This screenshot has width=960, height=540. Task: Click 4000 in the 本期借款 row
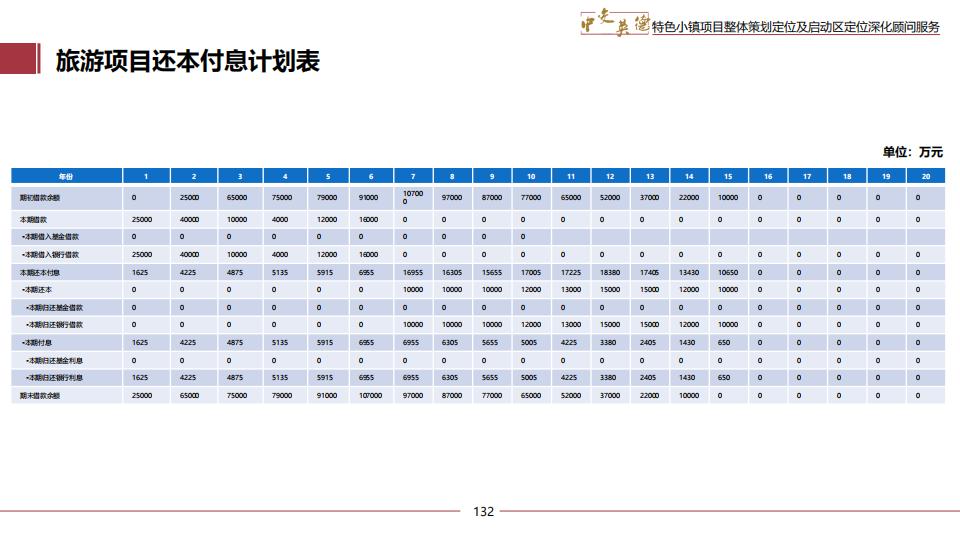pyautogui.click(x=280, y=219)
